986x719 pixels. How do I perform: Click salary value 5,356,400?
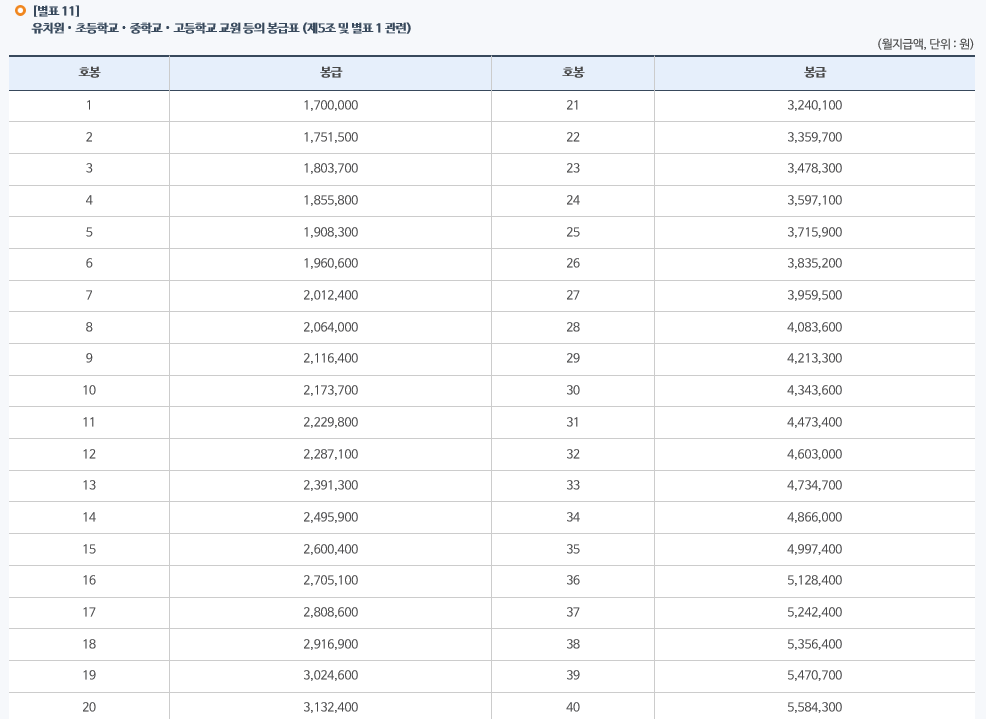[814, 644]
